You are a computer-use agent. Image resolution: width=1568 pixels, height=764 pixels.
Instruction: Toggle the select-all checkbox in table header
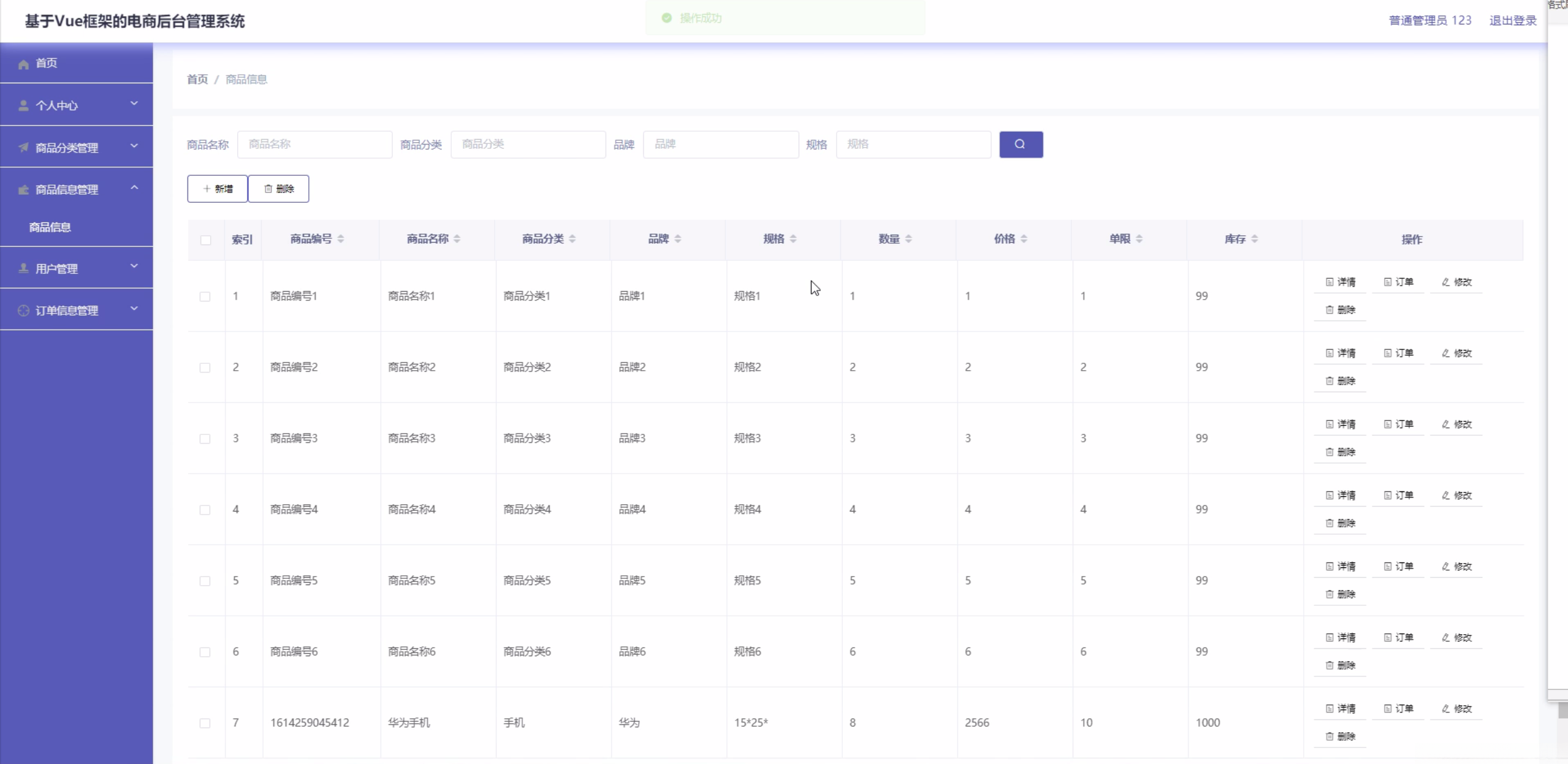coord(205,240)
